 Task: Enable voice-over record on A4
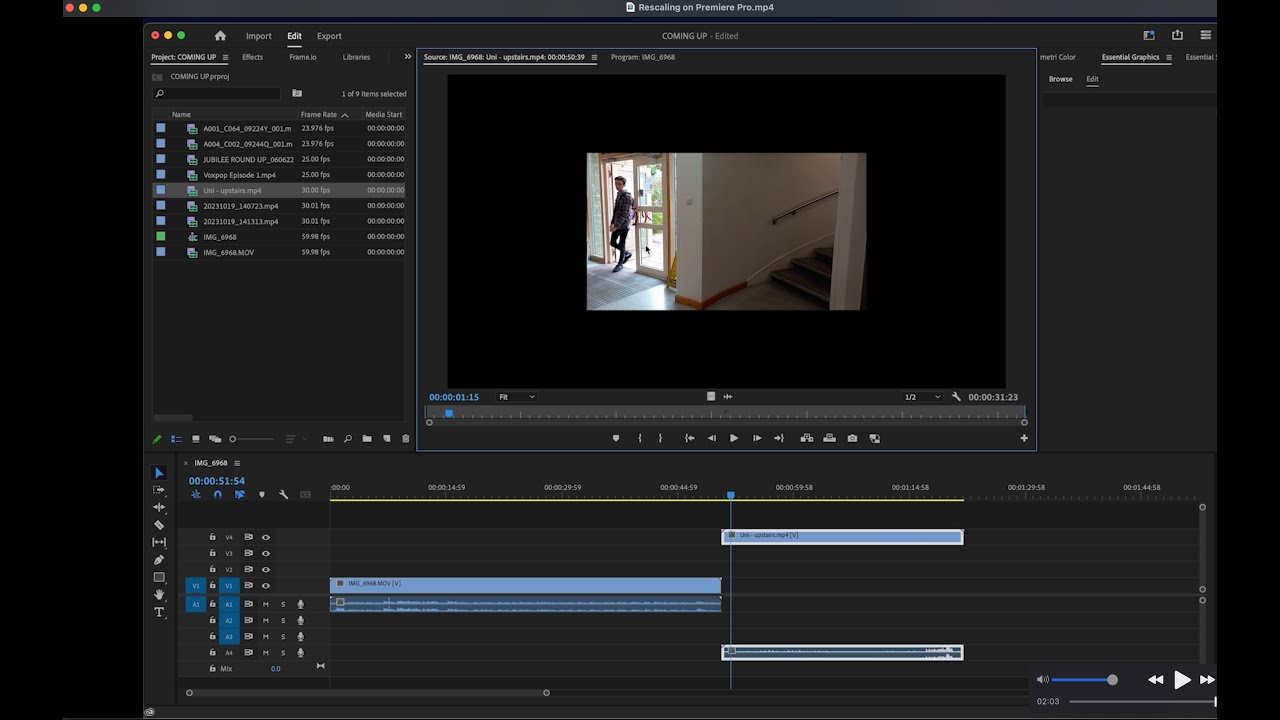click(x=300, y=653)
